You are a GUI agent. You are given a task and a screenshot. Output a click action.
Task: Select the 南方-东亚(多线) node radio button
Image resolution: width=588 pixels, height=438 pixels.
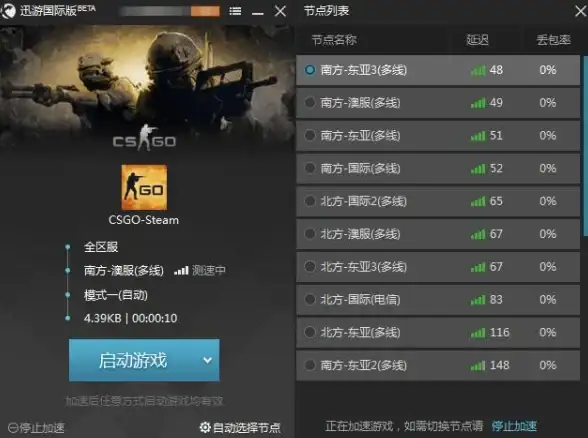tap(310, 135)
